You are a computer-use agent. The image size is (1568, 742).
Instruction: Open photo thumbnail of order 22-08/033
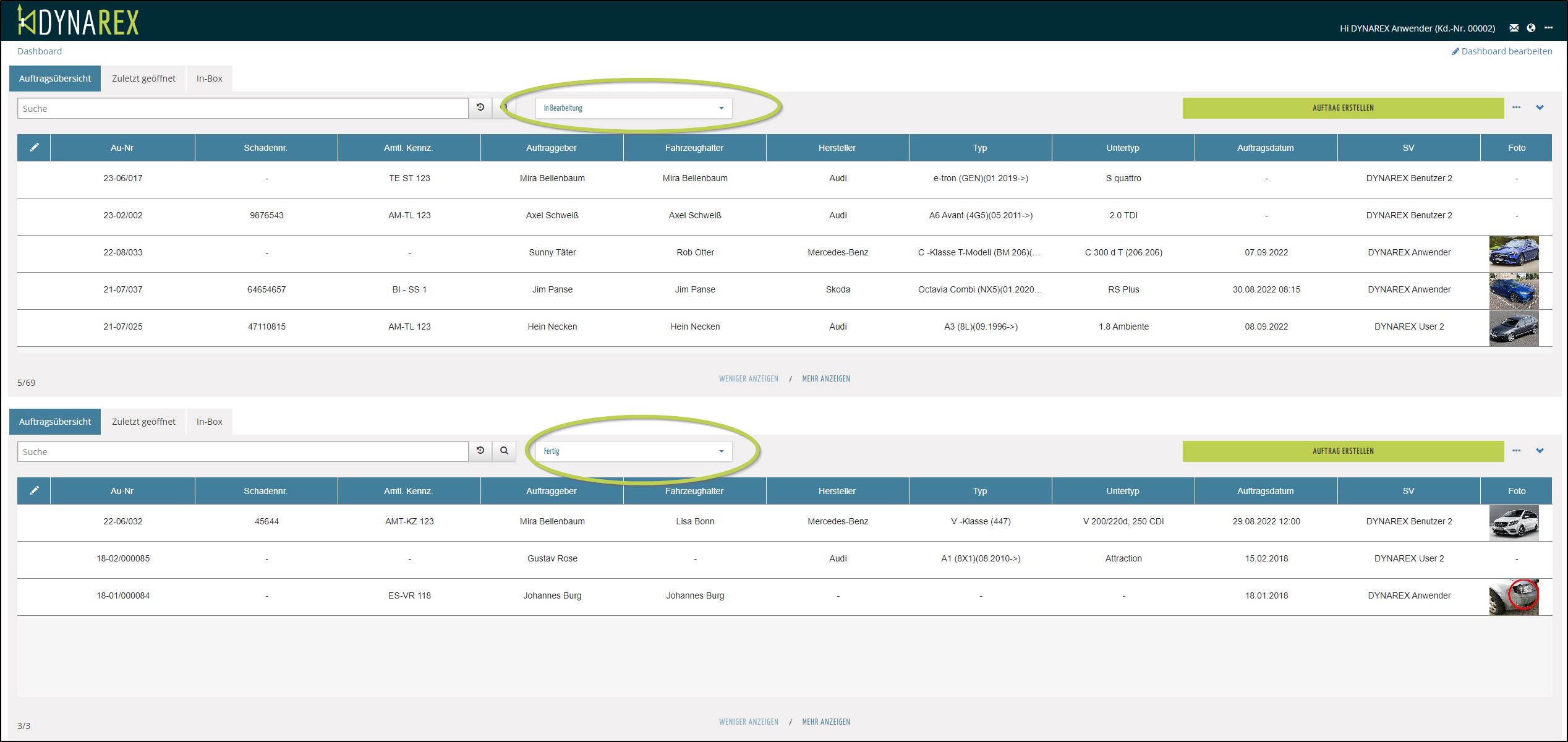[x=1514, y=254]
